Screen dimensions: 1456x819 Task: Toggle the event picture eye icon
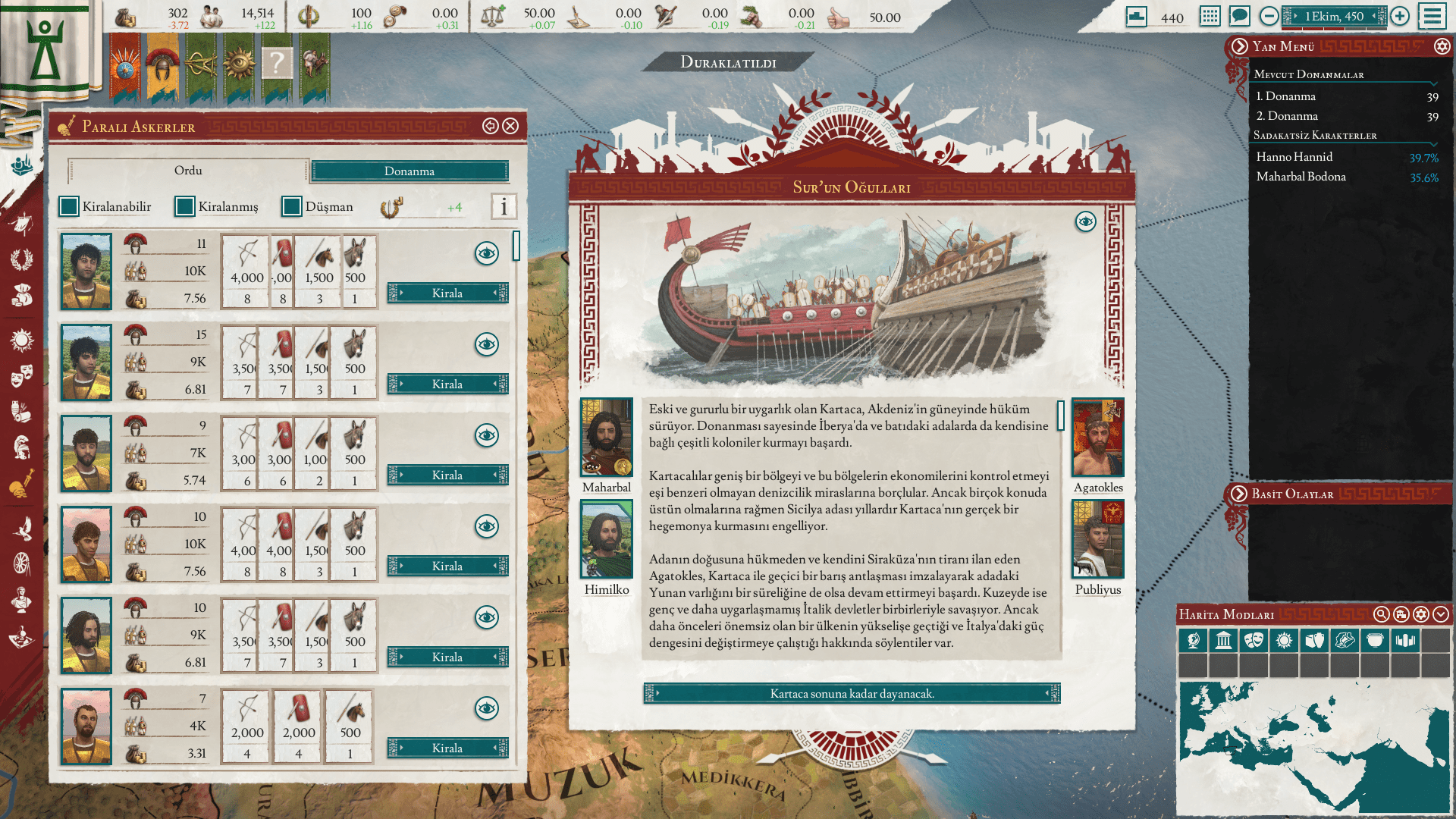click(1085, 221)
